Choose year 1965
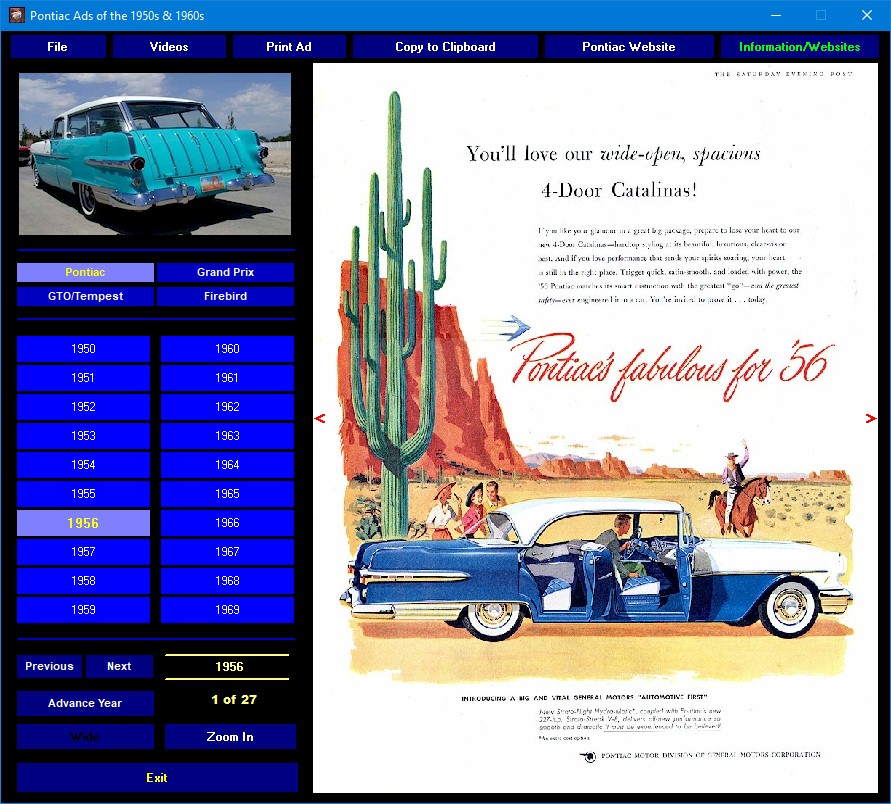The width and height of the screenshot is (891, 804). 227,494
